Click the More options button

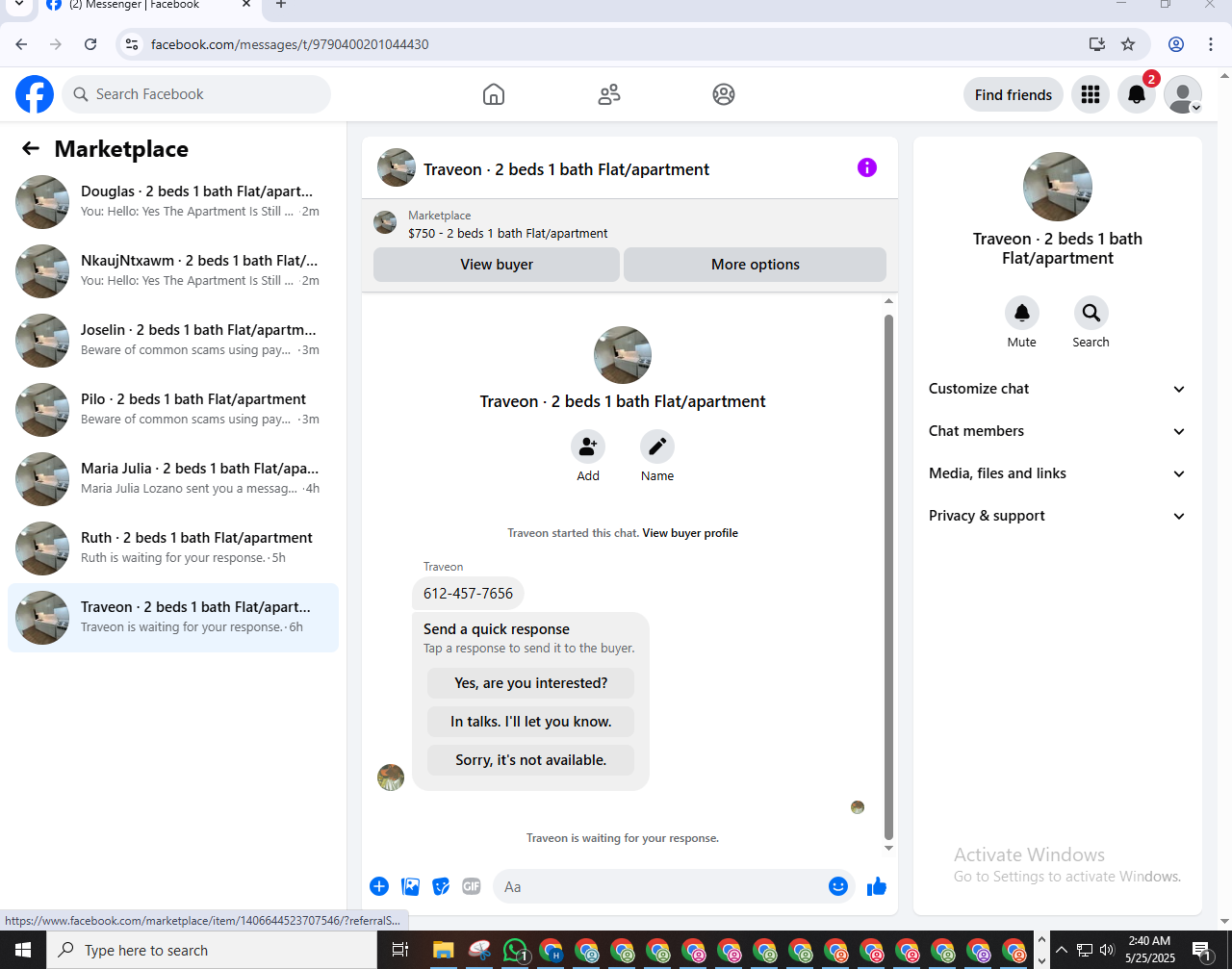tap(756, 265)
